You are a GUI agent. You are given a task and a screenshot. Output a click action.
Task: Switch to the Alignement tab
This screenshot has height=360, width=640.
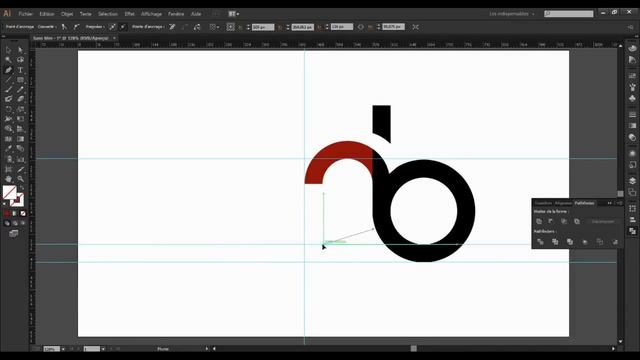[x=563, y=203]
